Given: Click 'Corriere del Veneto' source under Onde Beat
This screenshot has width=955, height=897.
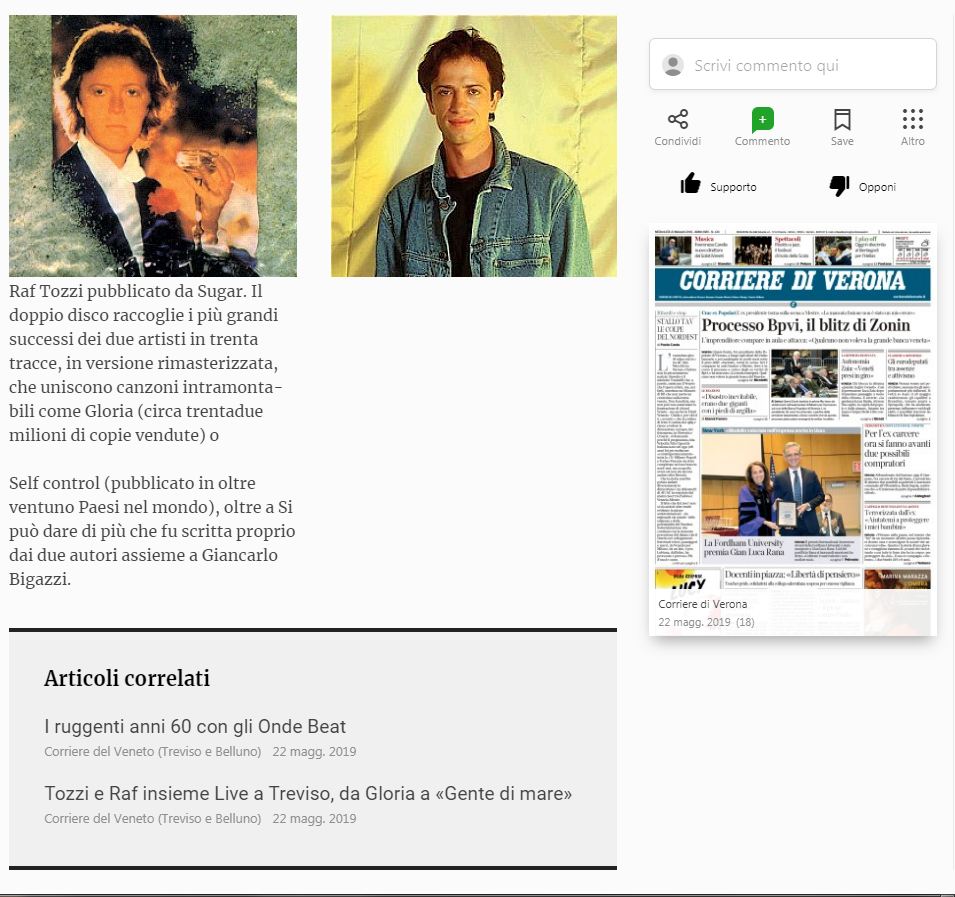Looking at the screenshot, I should coord(150,752).
